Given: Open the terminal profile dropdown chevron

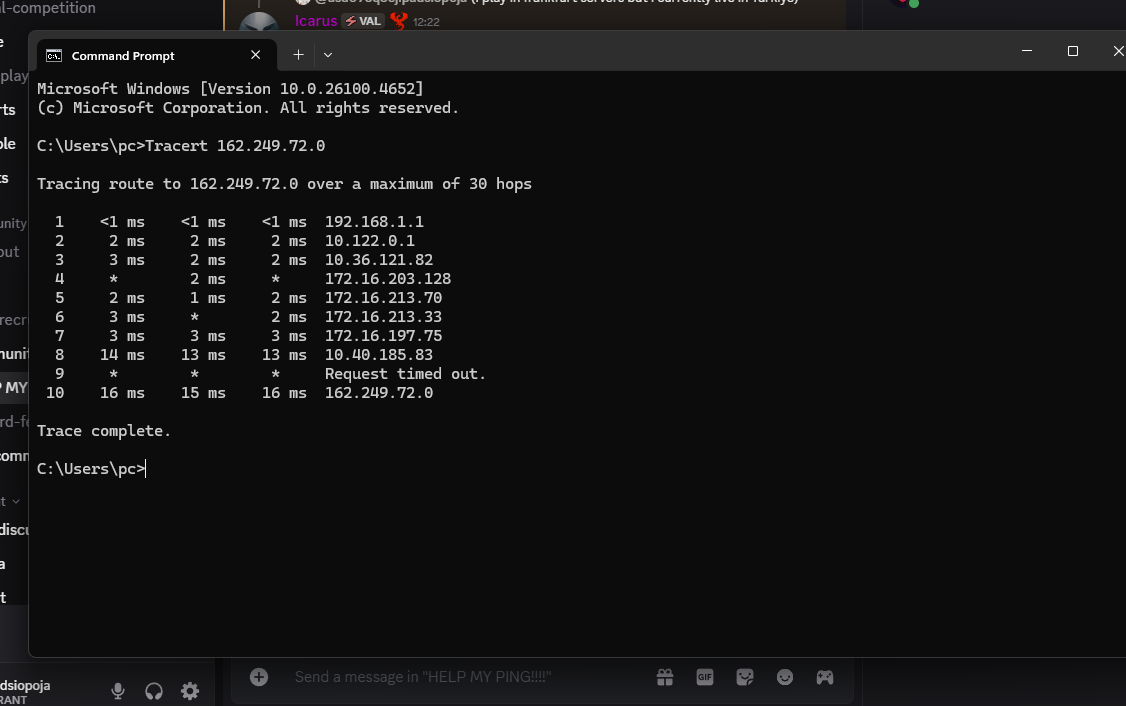Looking at the screenshot, I should [327, 55].
